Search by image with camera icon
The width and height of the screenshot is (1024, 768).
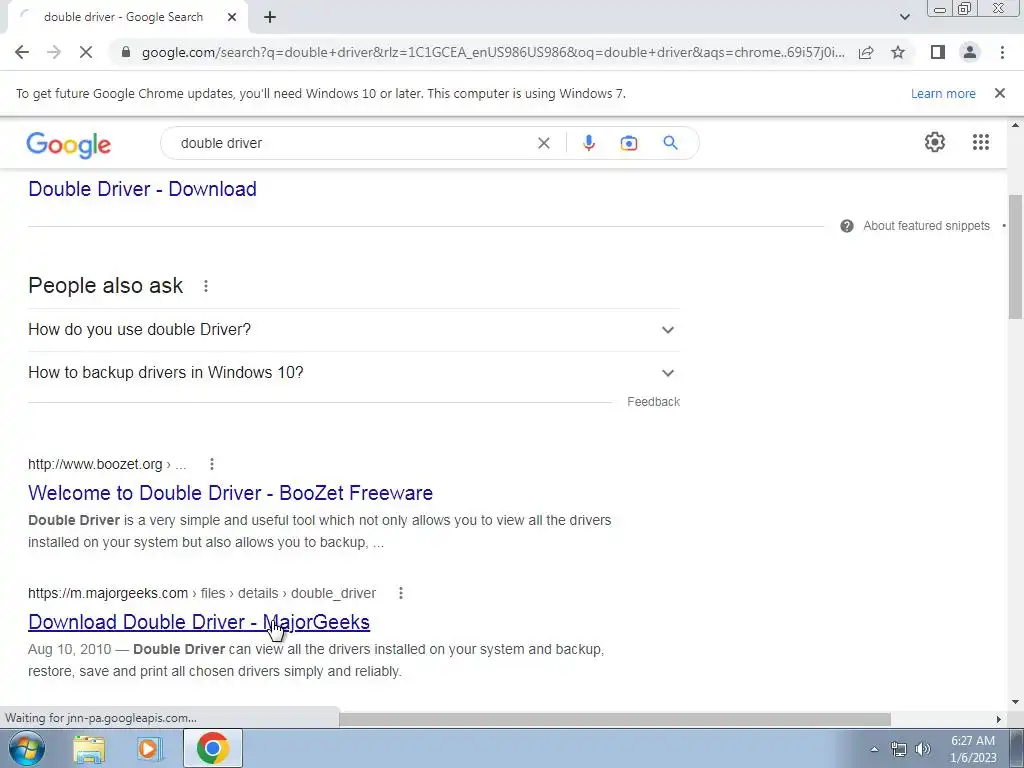tap(628, 143)
